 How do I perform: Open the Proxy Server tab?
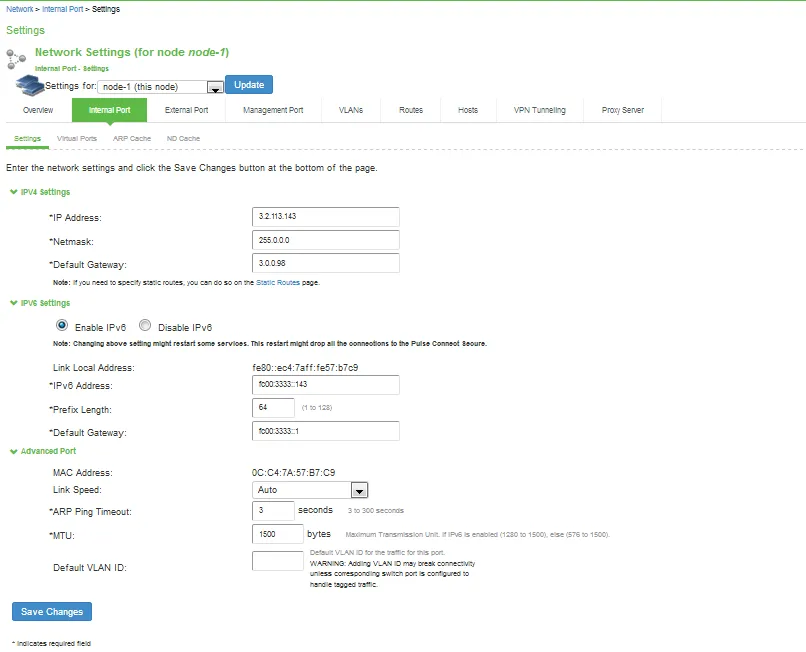tap(623, 110)
